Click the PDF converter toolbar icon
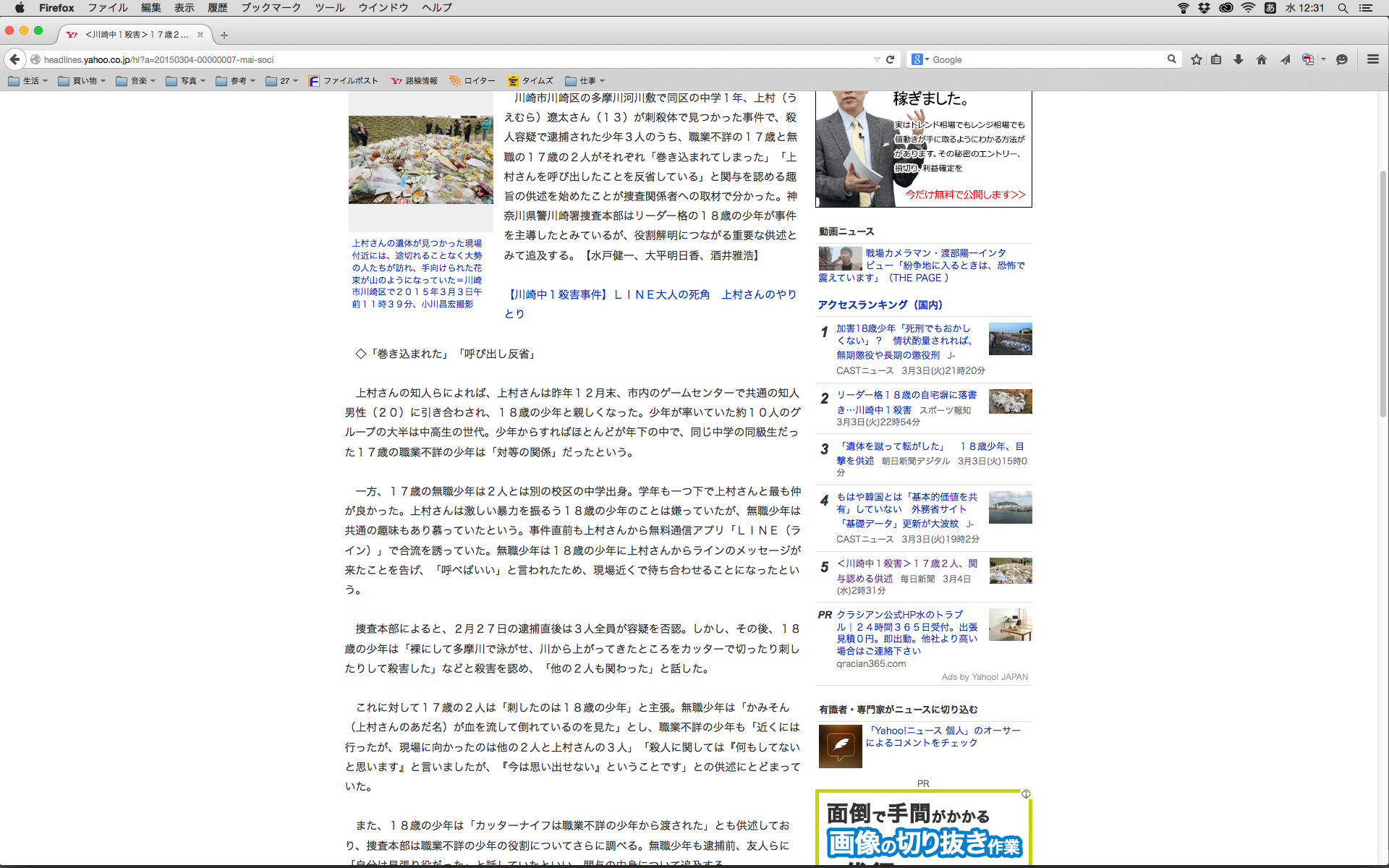1389x868 pixels. coord(1307,60)
